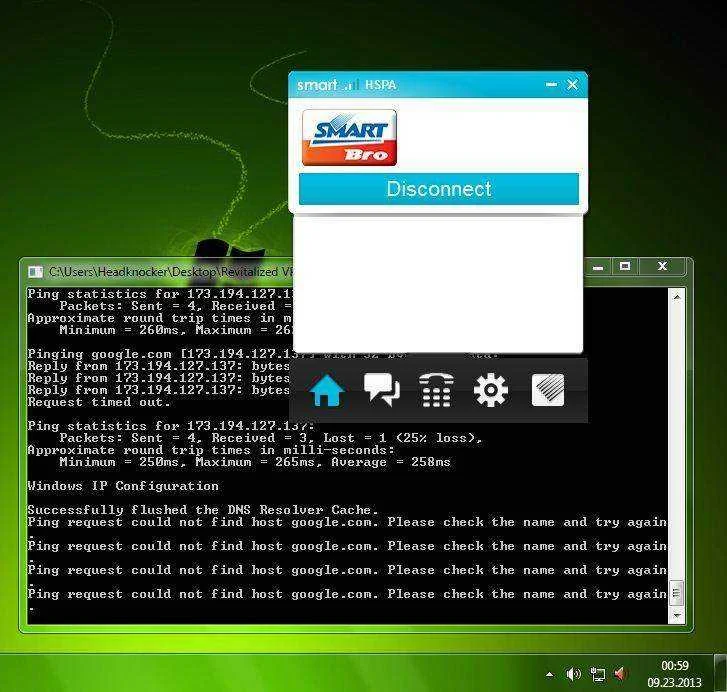The height and width of the screenshot is (692, 727).
Task: Minimize the command prompt window
Action: click(x=598, y=267)
